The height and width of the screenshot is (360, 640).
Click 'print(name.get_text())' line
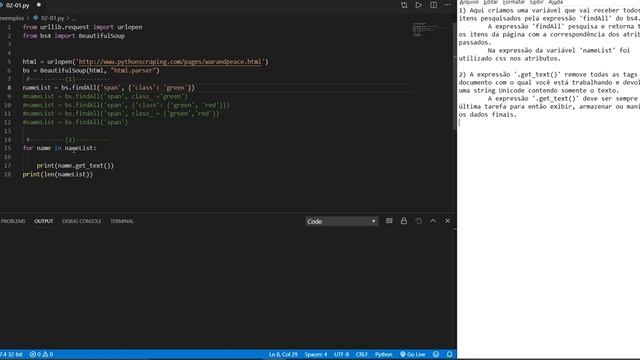75,165
